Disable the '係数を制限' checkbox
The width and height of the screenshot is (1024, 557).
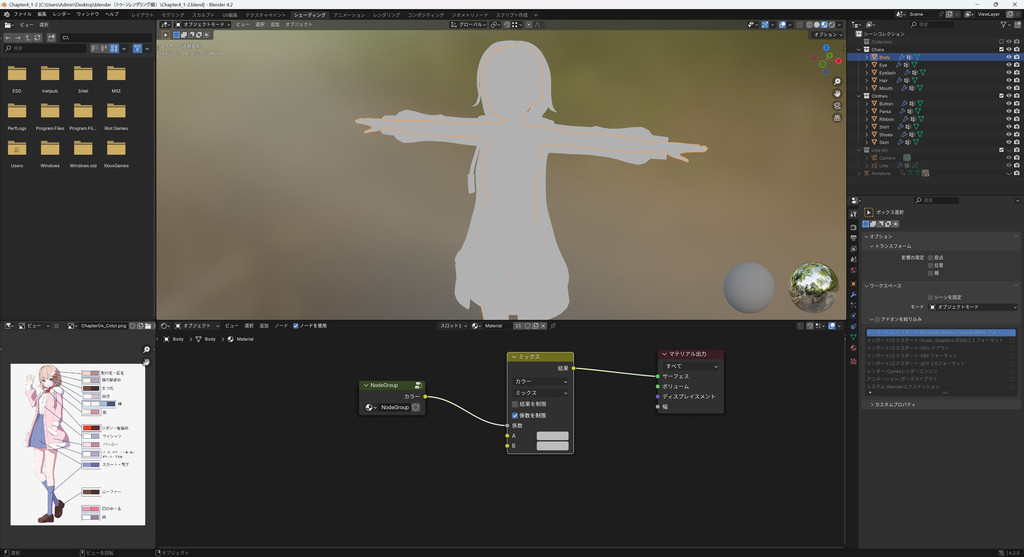coord(515,415)
